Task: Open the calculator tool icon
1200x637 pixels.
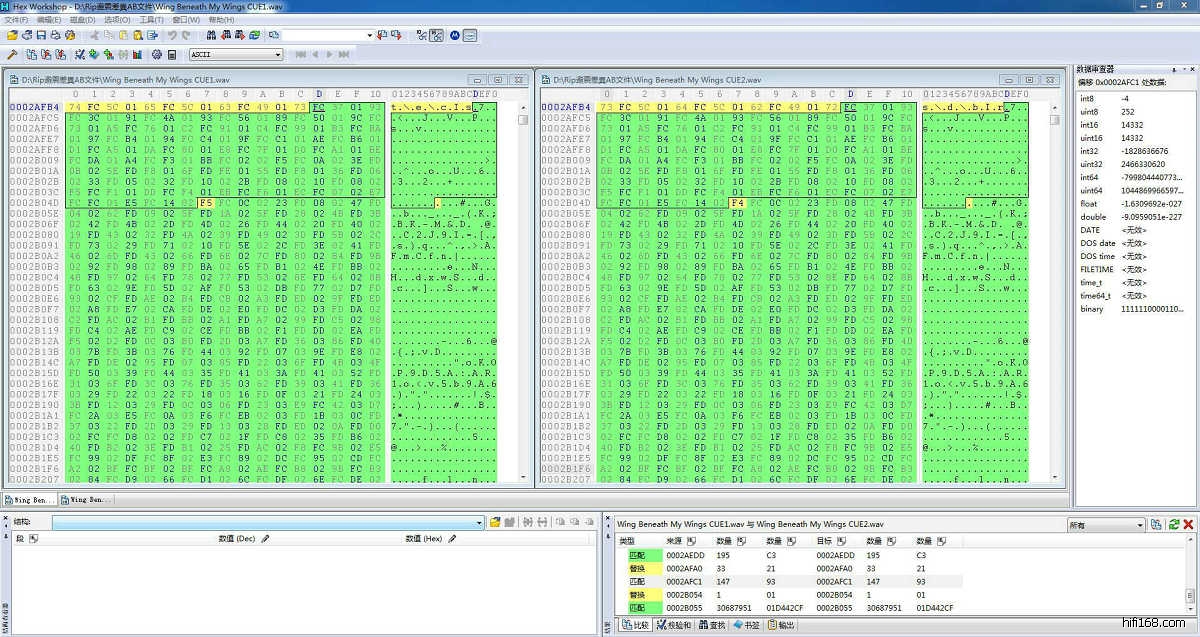Action: tap(172, 54)
